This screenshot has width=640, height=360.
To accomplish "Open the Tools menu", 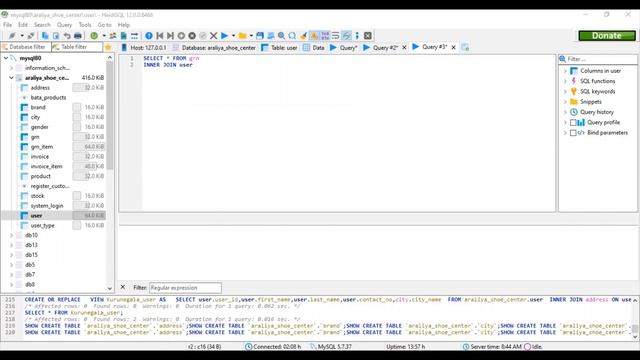I will (85, 25).
